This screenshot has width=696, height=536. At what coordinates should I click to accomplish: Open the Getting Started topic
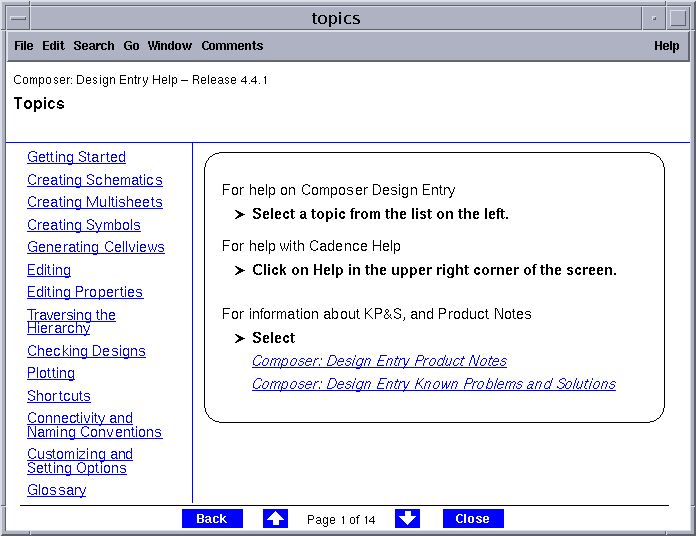(76, 157)
